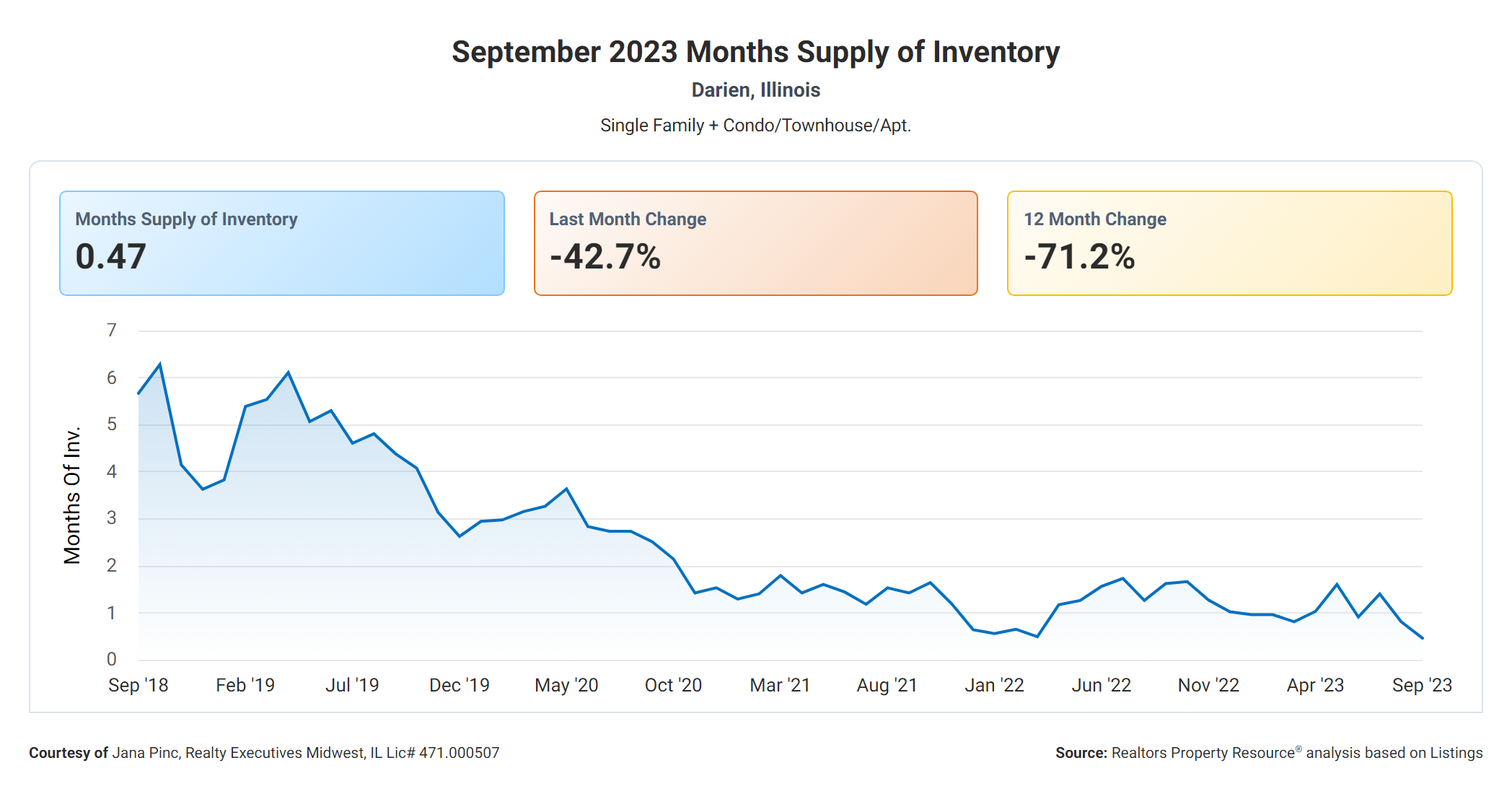Click the -42.7% change value
1512x794 pixels.
[605, 257]
